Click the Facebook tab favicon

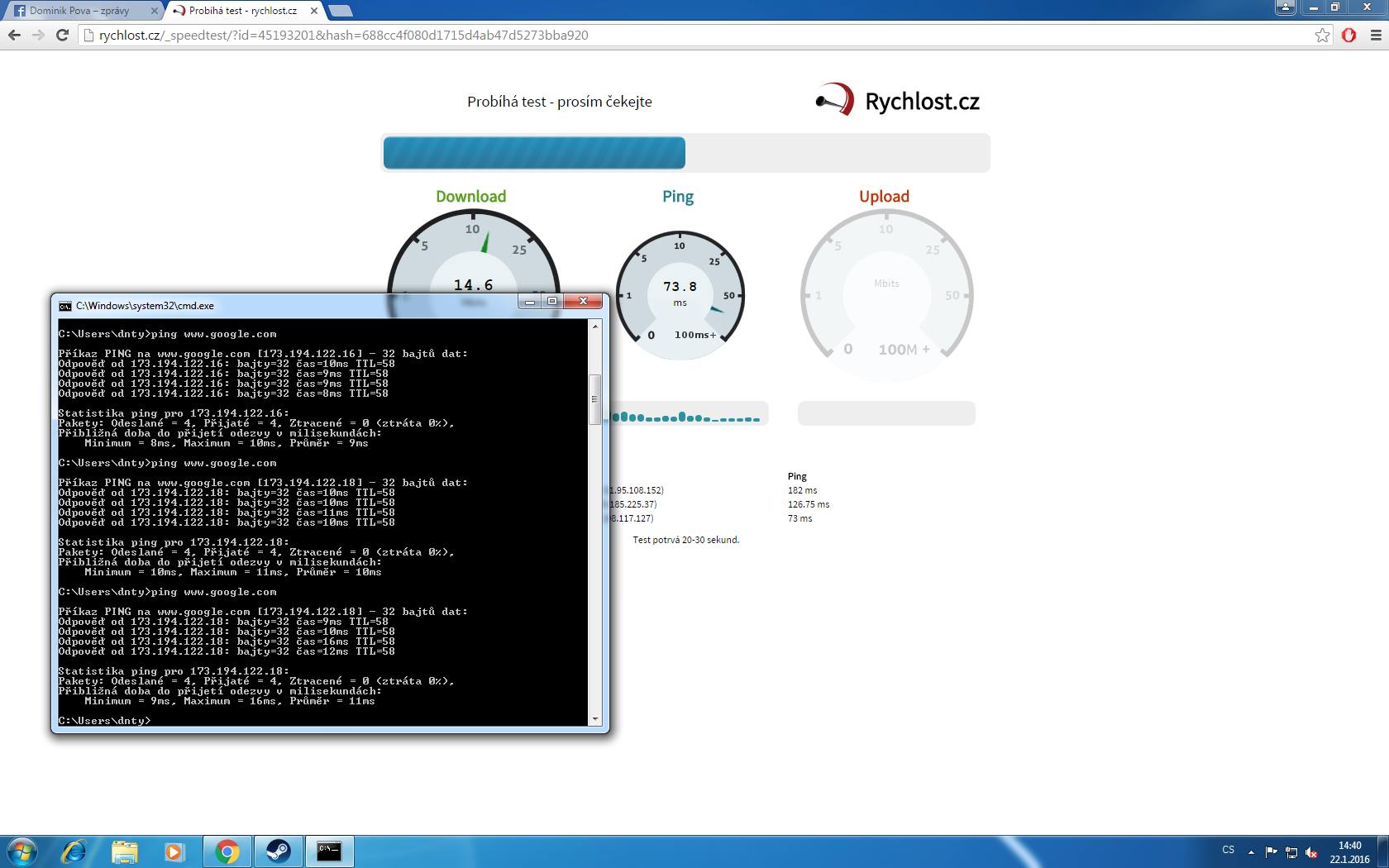click(19, 11)
